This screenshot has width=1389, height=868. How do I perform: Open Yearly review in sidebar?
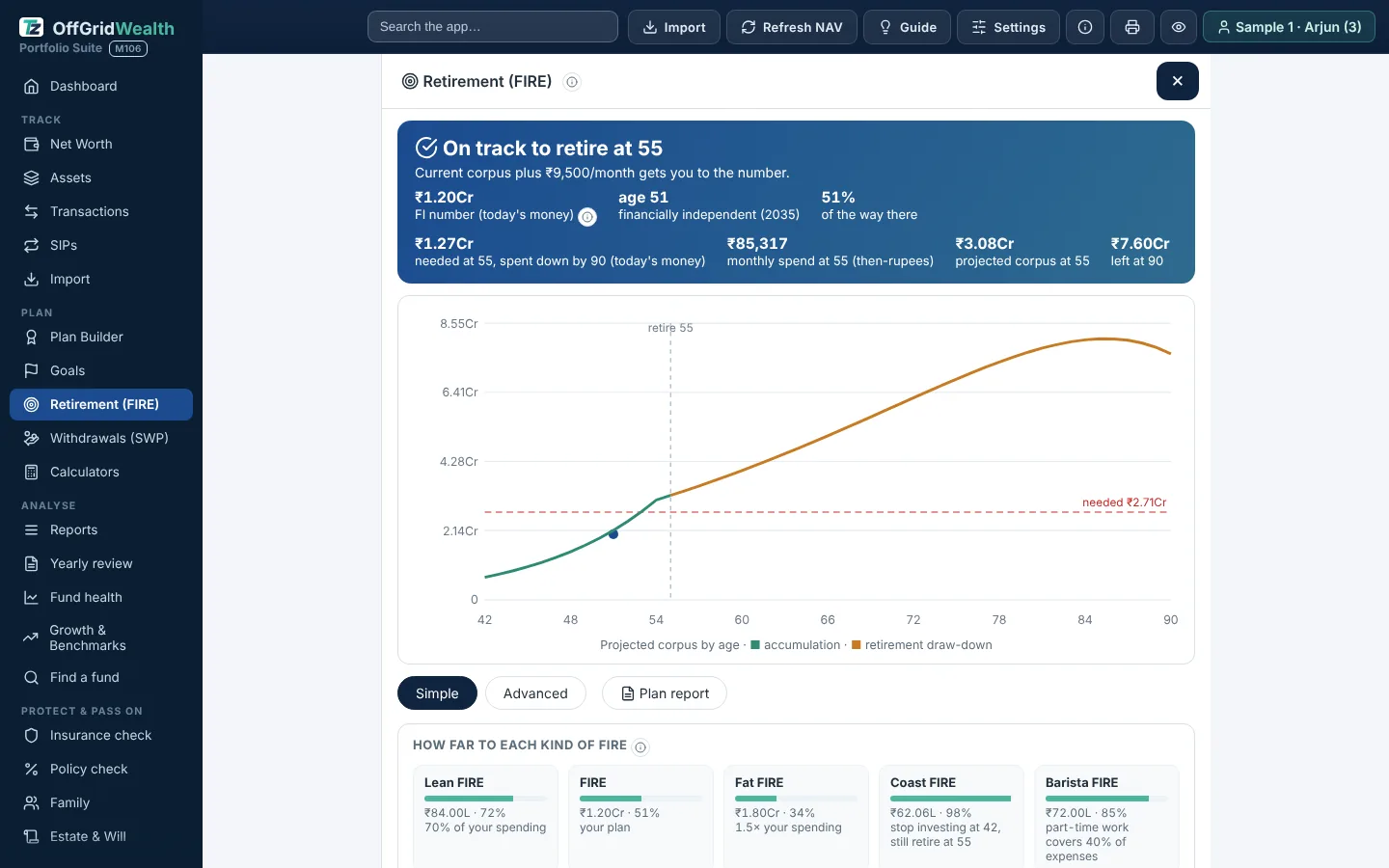[101, 563]
